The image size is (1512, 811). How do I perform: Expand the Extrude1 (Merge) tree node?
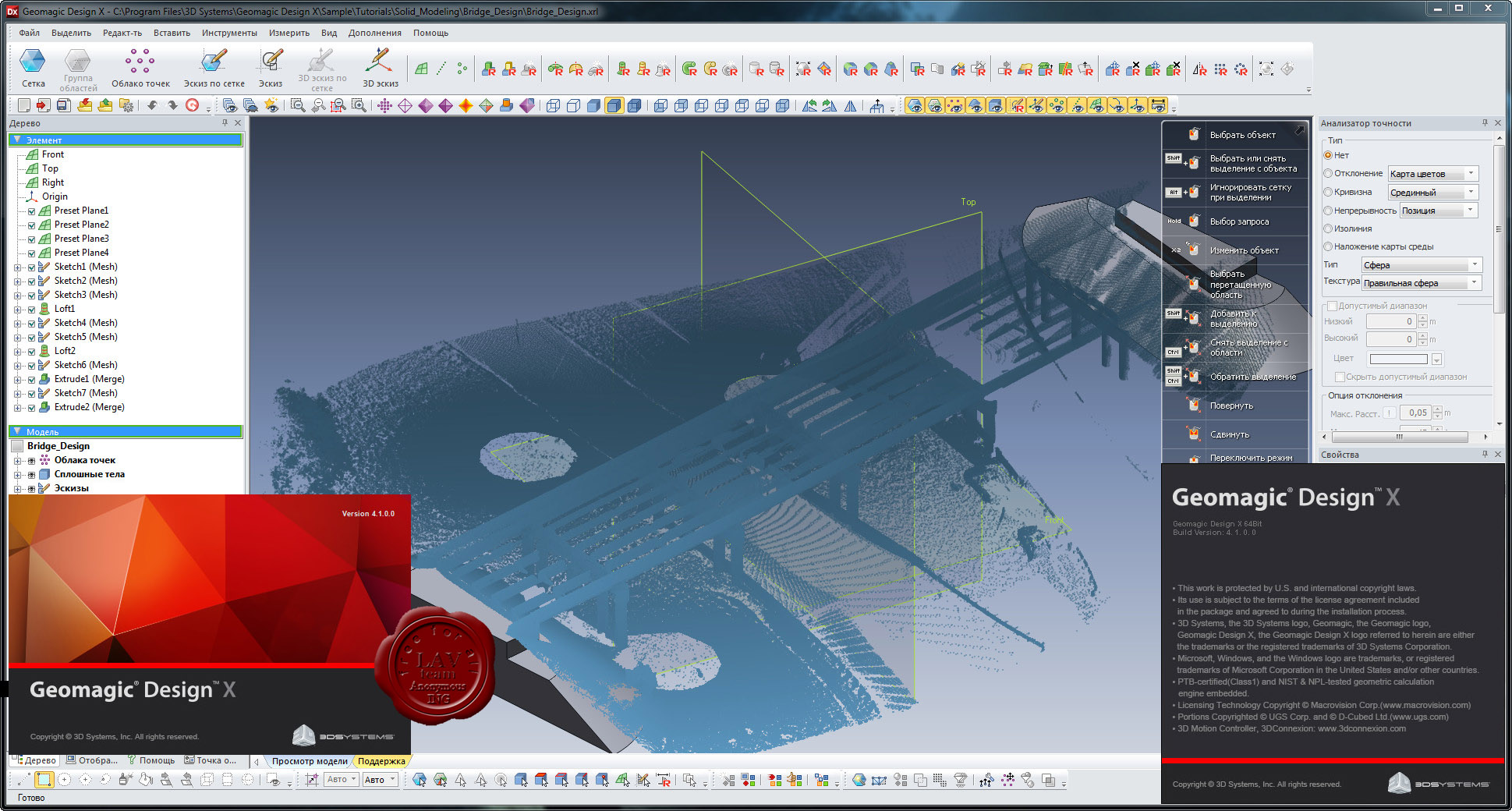17,379
